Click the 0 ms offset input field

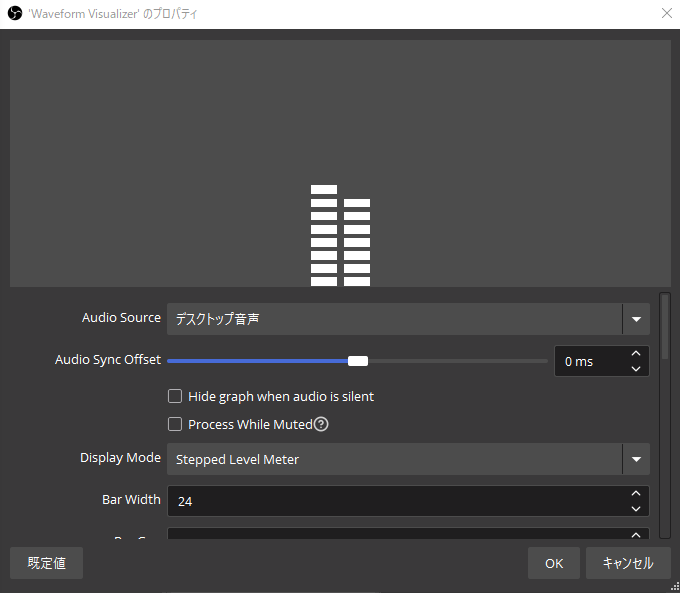pos(588,361)
